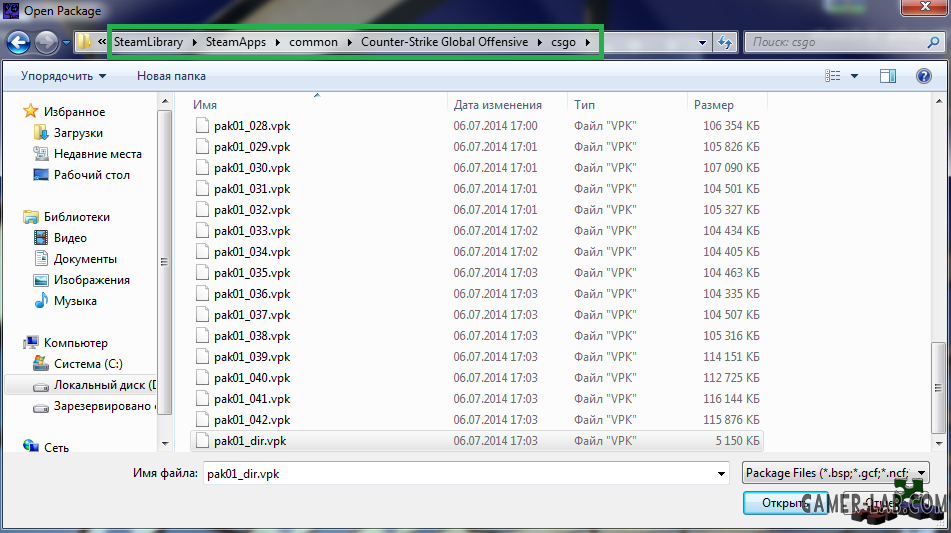
Task: Open Загрузки folder in navigation pane
Action: [78, 133]
